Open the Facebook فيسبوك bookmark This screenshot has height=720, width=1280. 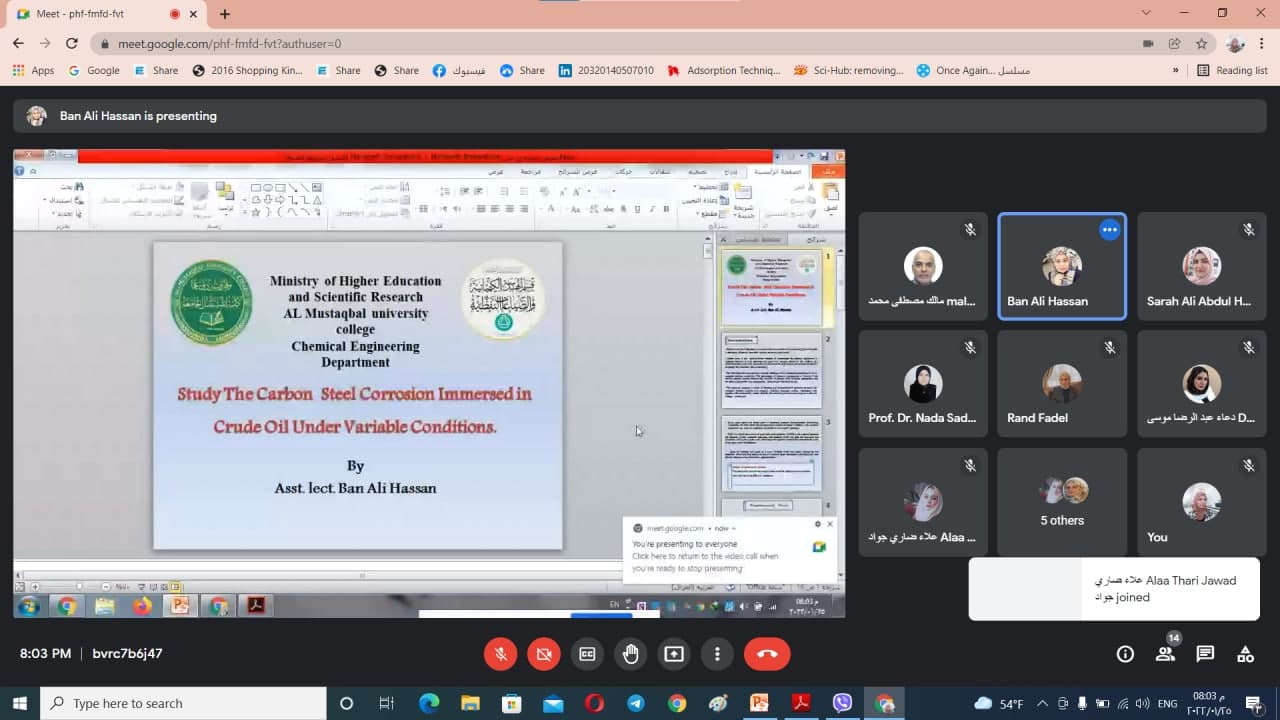[459, 71]
